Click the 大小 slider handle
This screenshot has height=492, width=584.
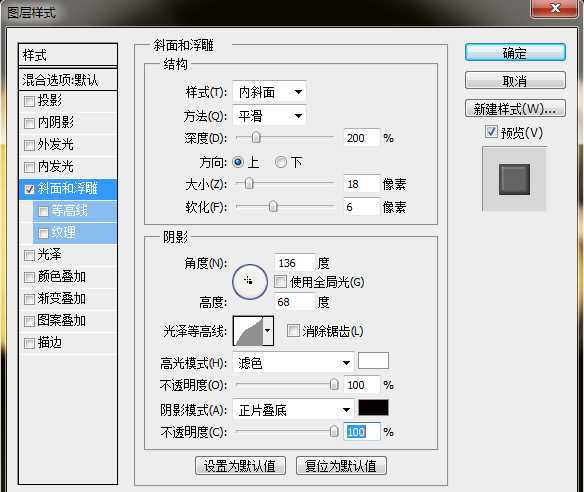pos(249,184)
